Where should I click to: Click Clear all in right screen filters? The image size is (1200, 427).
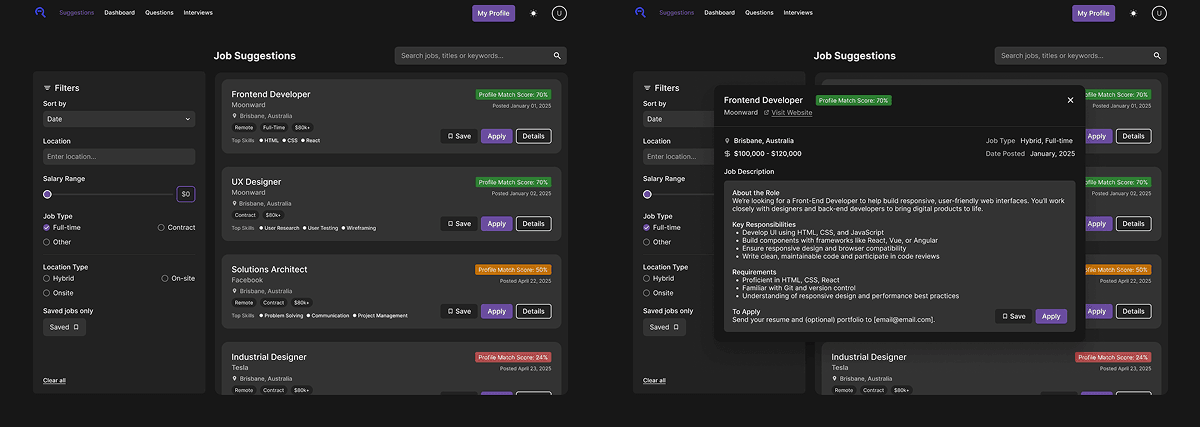pyautogui.click(x=654, y=380)
